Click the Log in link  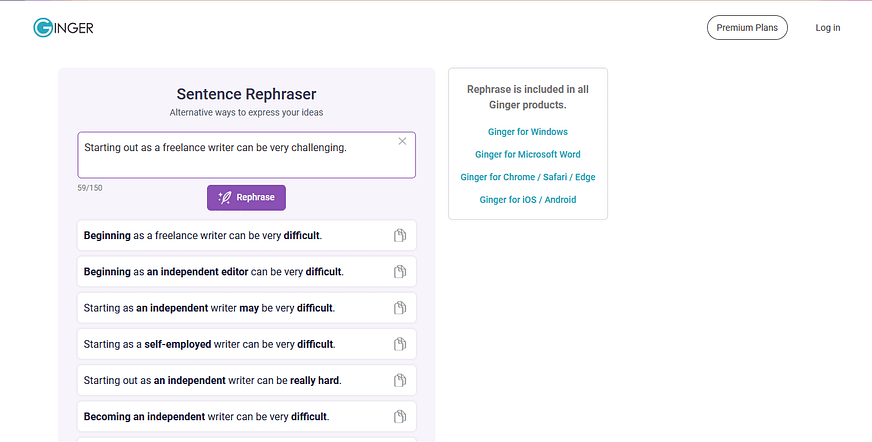point(828,28)
